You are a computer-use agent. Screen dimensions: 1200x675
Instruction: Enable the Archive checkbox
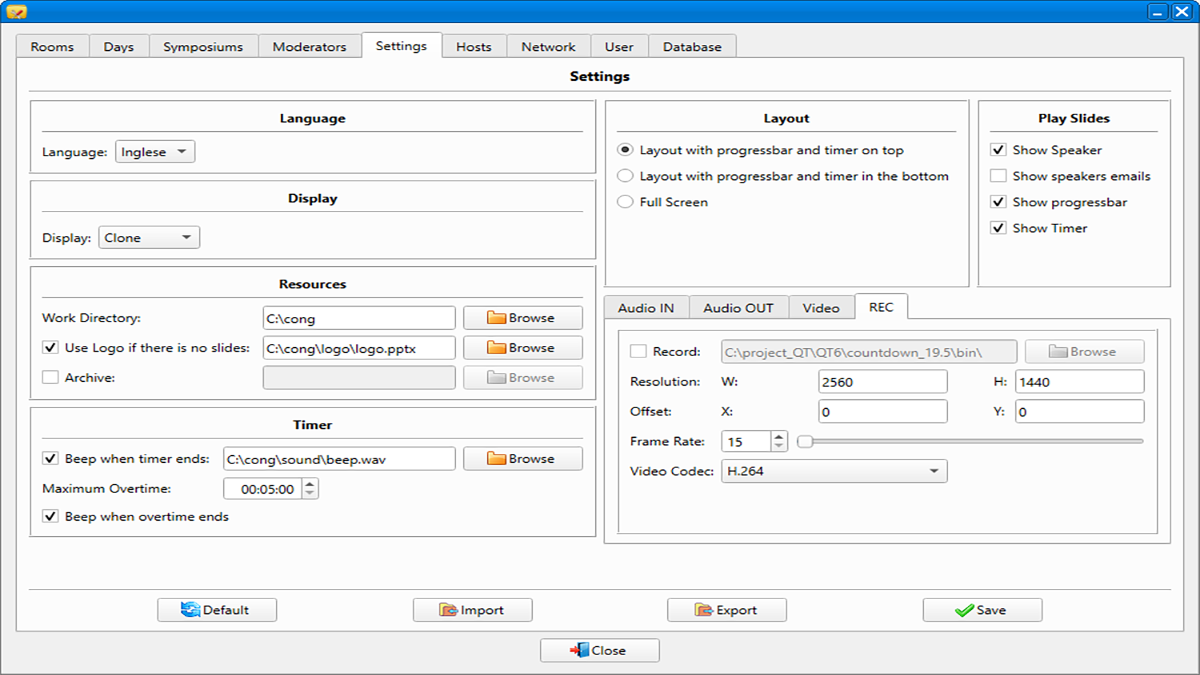(50, 378)
